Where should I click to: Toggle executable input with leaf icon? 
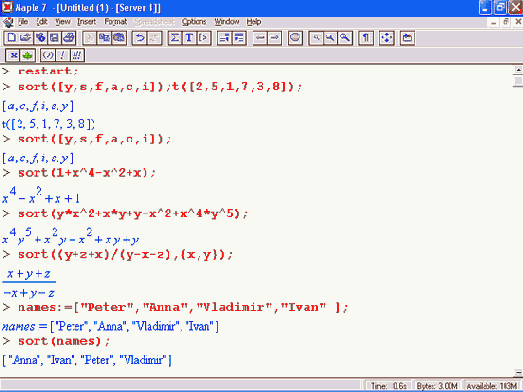point(27,55)
